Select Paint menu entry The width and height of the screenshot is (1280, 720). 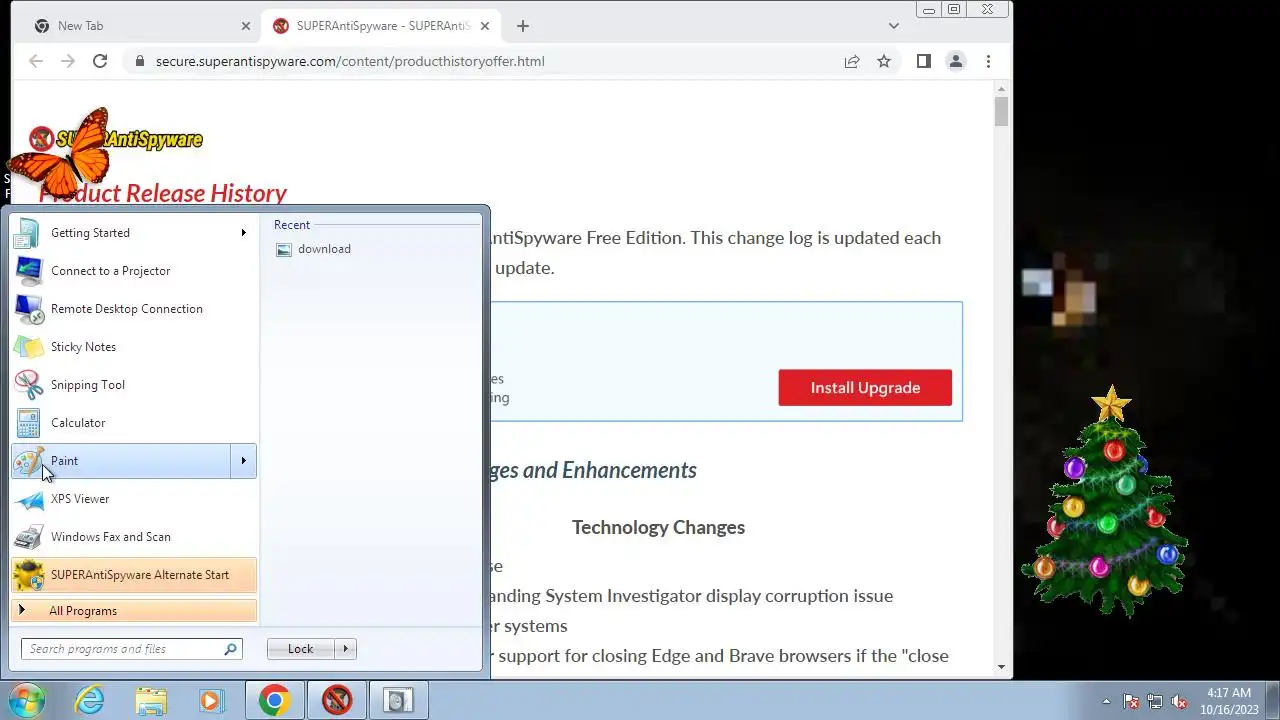tap(134, 461)
